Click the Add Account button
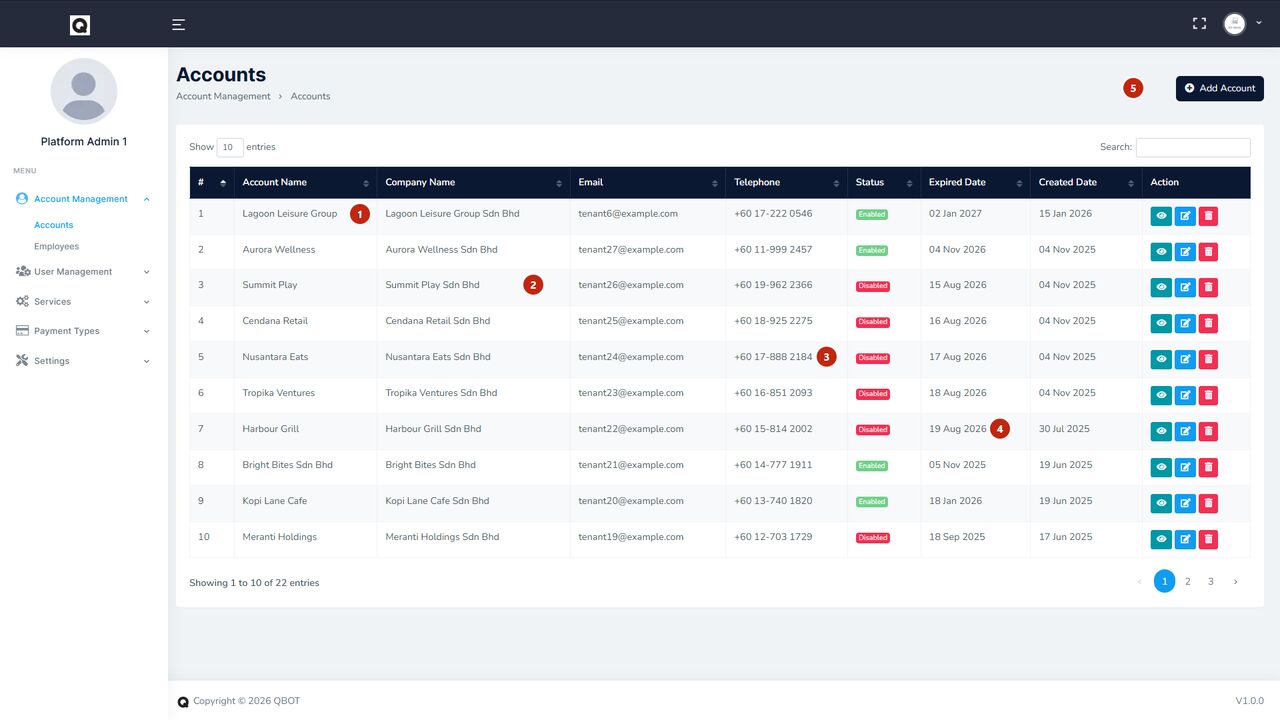The image size is (1280, 720). (x=1220, y=88)
